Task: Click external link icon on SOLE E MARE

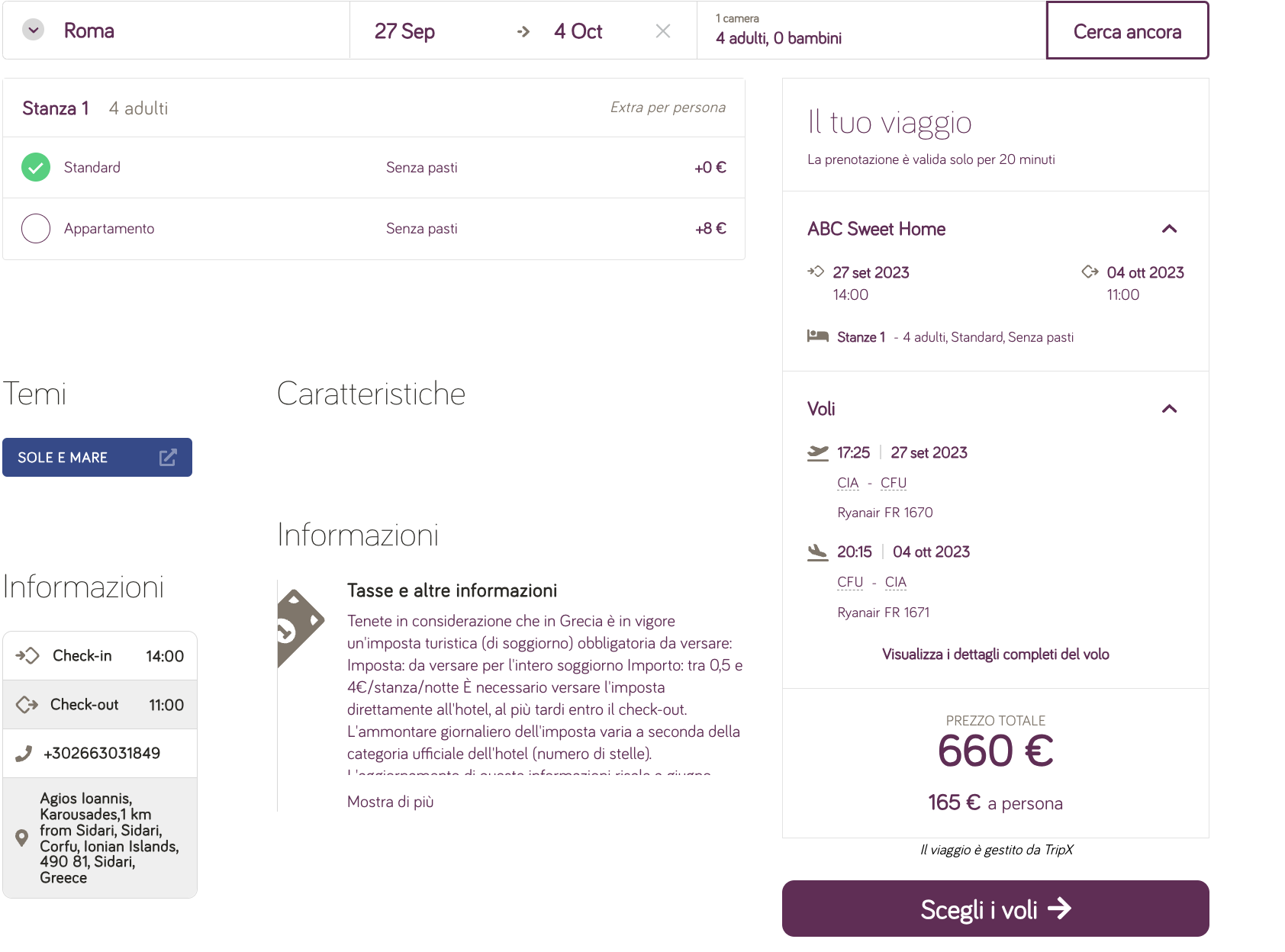Action: 168,458
